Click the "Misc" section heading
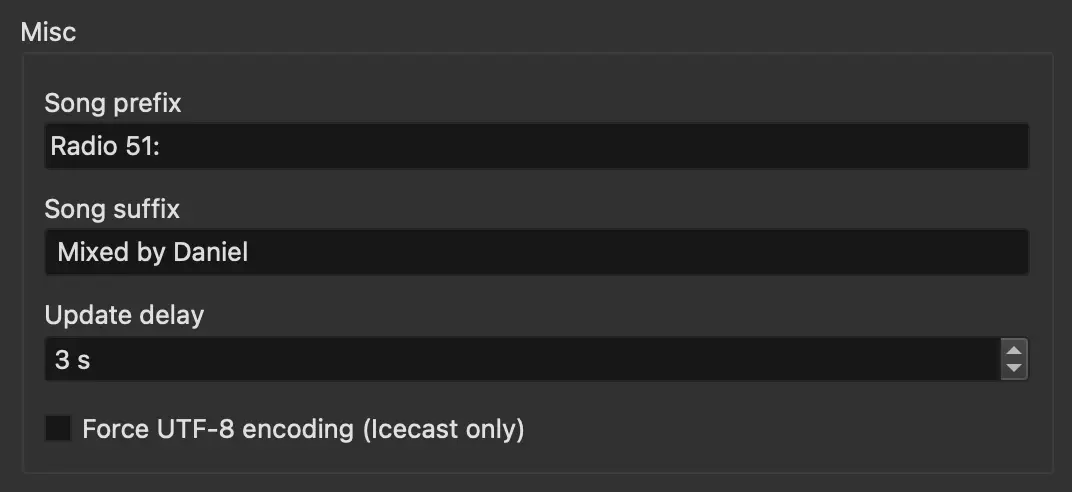This screenshot has height=492, width=1072. tap(48, 32)
